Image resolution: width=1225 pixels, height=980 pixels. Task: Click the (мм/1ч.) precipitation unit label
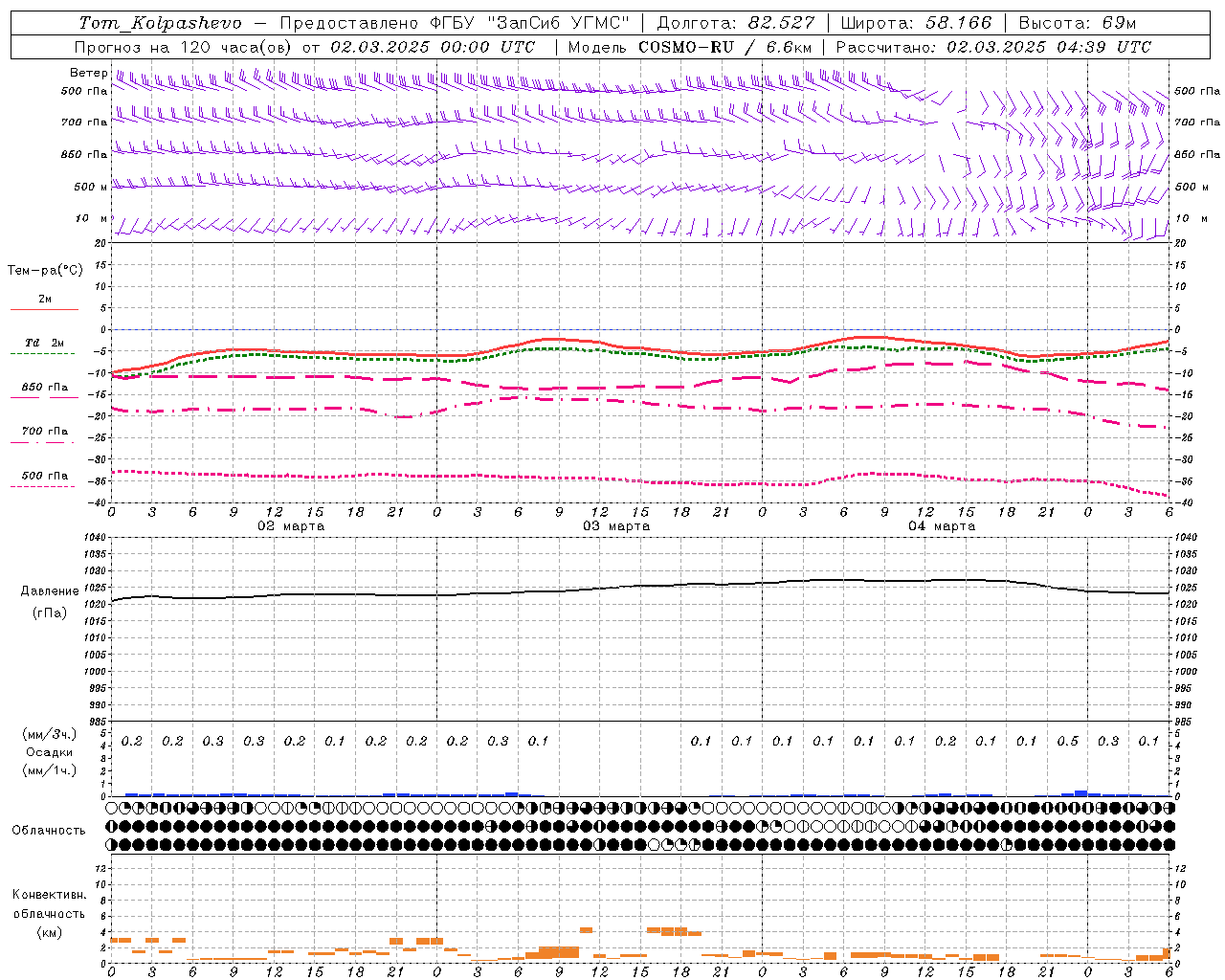point(49,770)
